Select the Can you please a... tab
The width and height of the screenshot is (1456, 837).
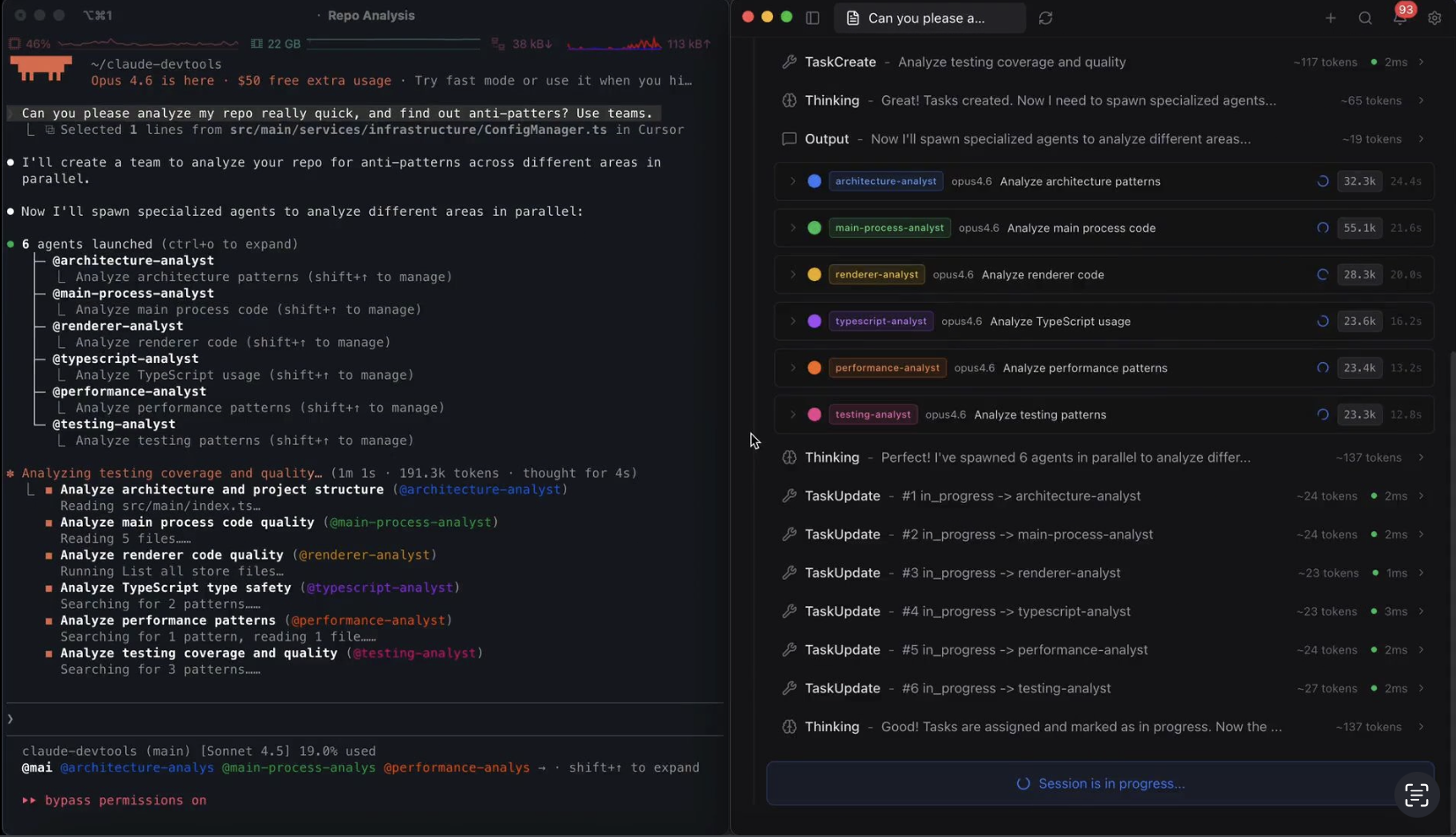click(x=929, y=18)
